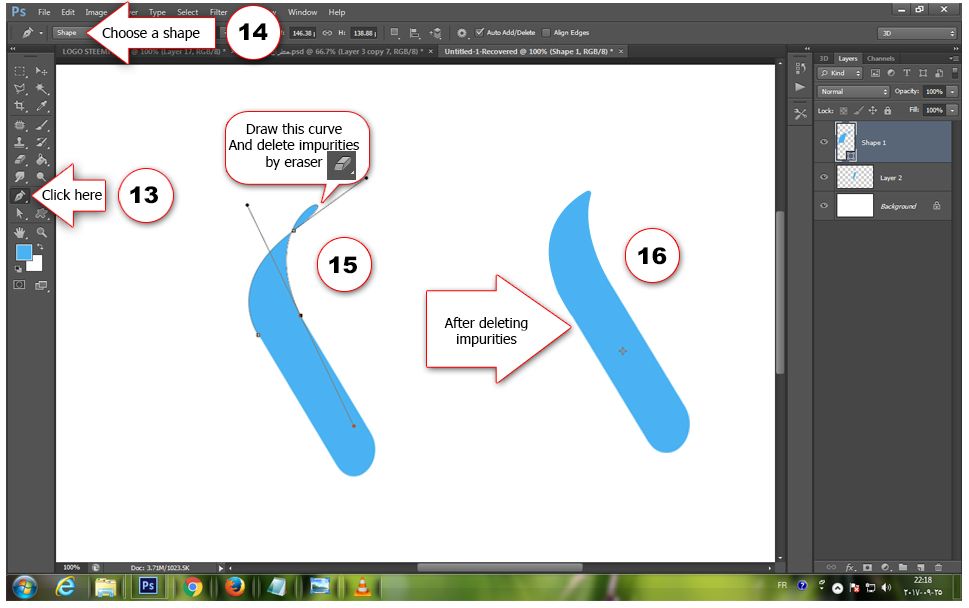Toggle lock transparent pixels
This screenshot has height=608, width=969.
click(844, 111)
